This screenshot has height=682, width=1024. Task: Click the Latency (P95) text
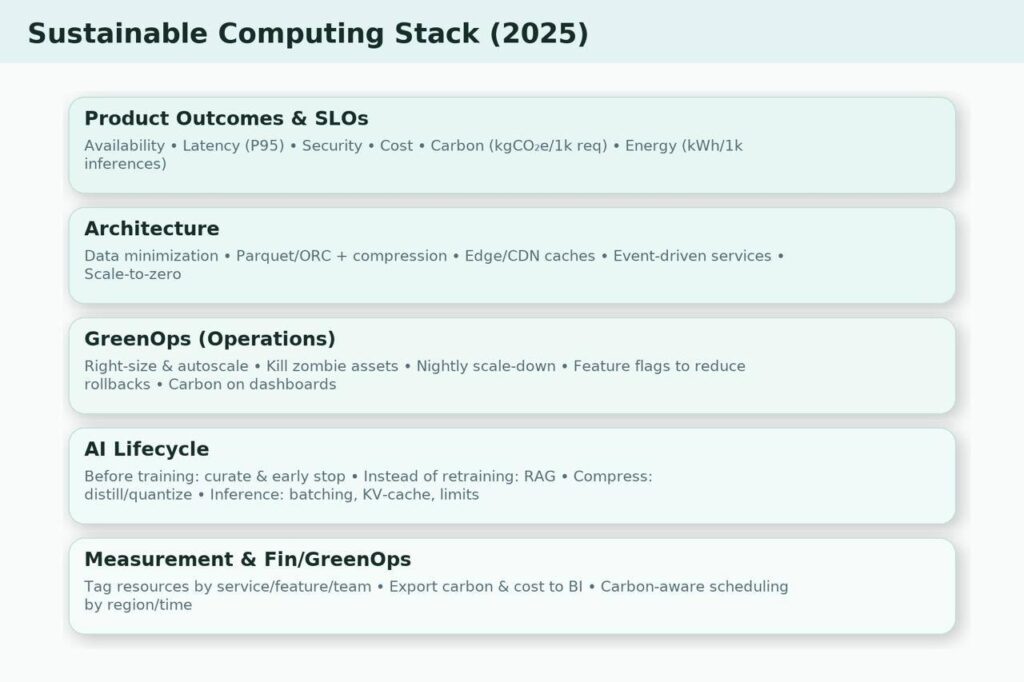pyautogui.click(x=233, y=146)
